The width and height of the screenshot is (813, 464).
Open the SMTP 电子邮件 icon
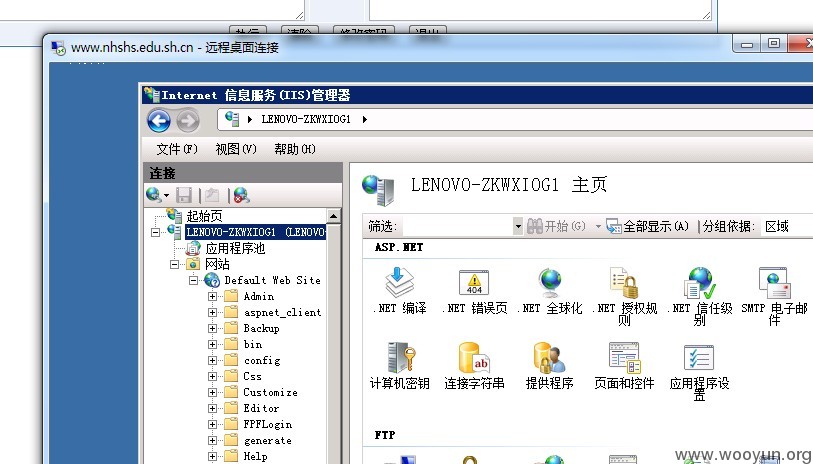coord(774,283)
